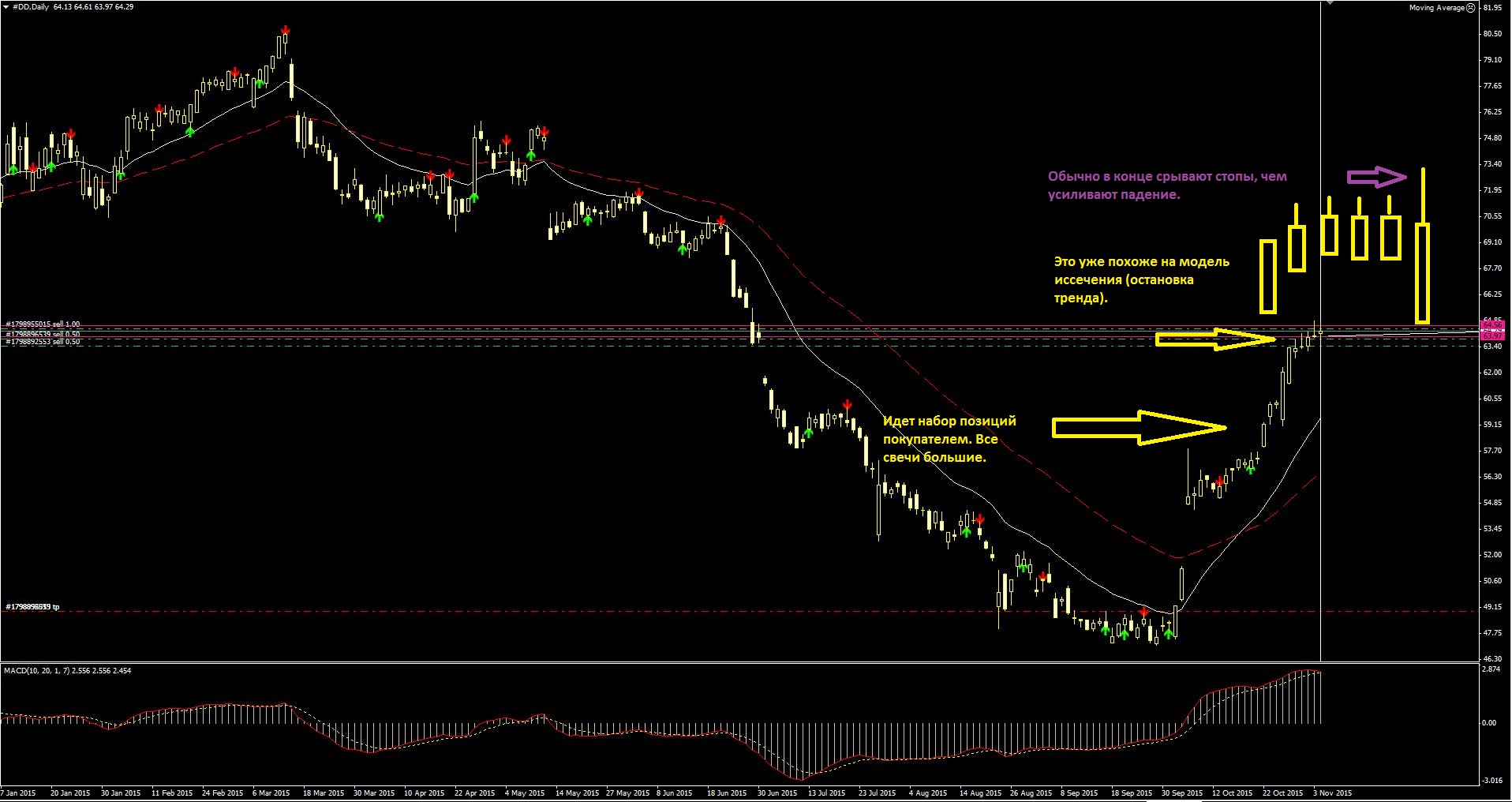Select the chart shift triangle marker at top
This screenshot has height=802, width=1512.
[1329, 2]
